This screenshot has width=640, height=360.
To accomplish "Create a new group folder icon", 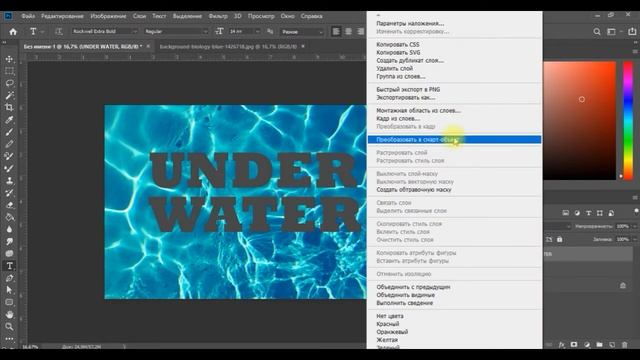I will [599, 345].
